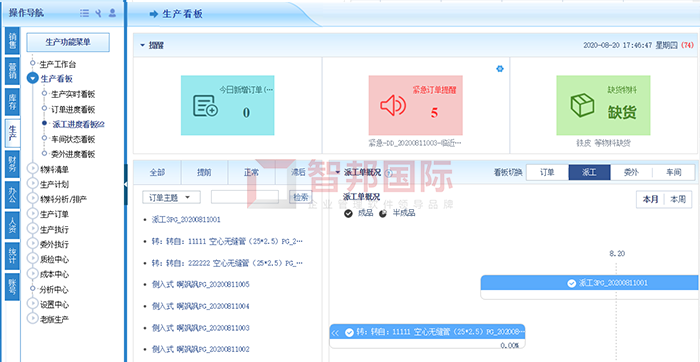Expand the 成本中心 tree node
700x362 pixels.
32,274
